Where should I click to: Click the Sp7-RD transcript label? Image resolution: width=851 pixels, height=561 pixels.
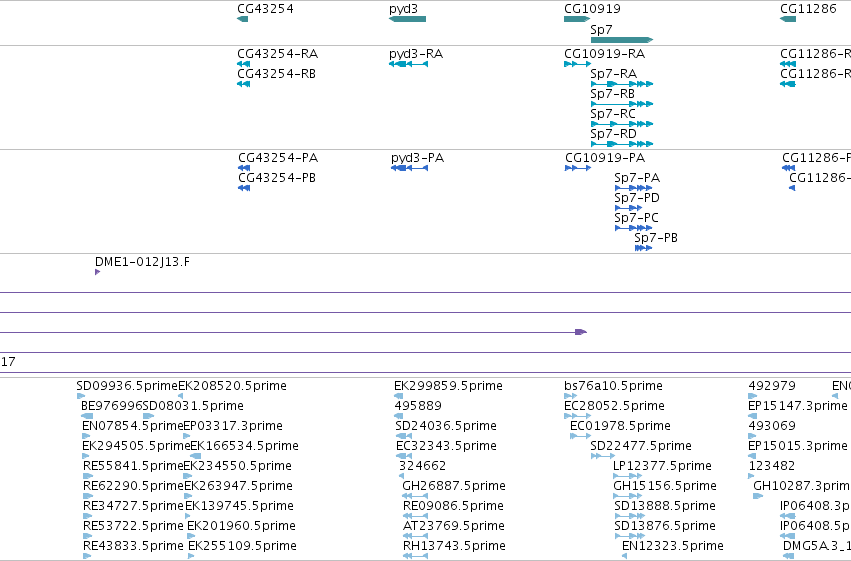point(613,134)
